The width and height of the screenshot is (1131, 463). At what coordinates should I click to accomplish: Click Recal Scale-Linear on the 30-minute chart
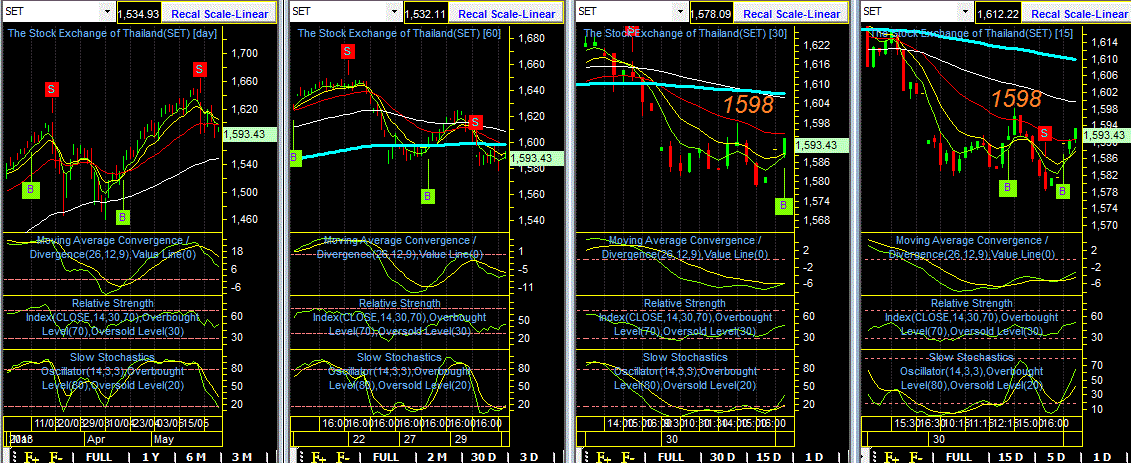(791, 14)
